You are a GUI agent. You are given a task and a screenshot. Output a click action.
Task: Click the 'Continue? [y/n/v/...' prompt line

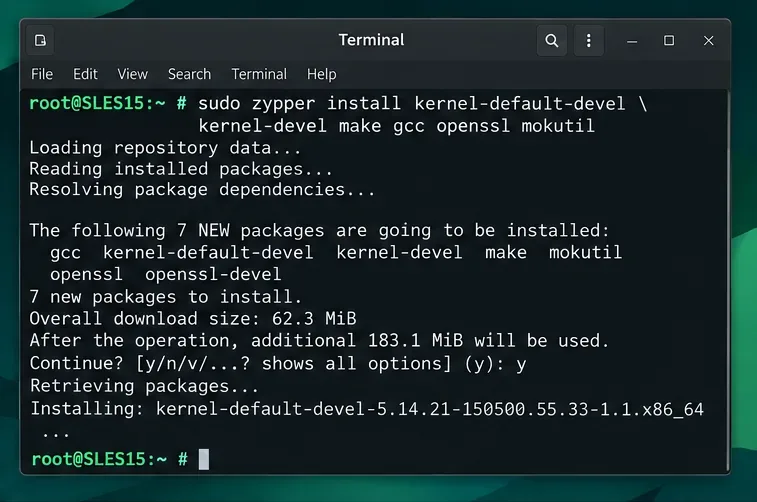click(x=278, y=363)
